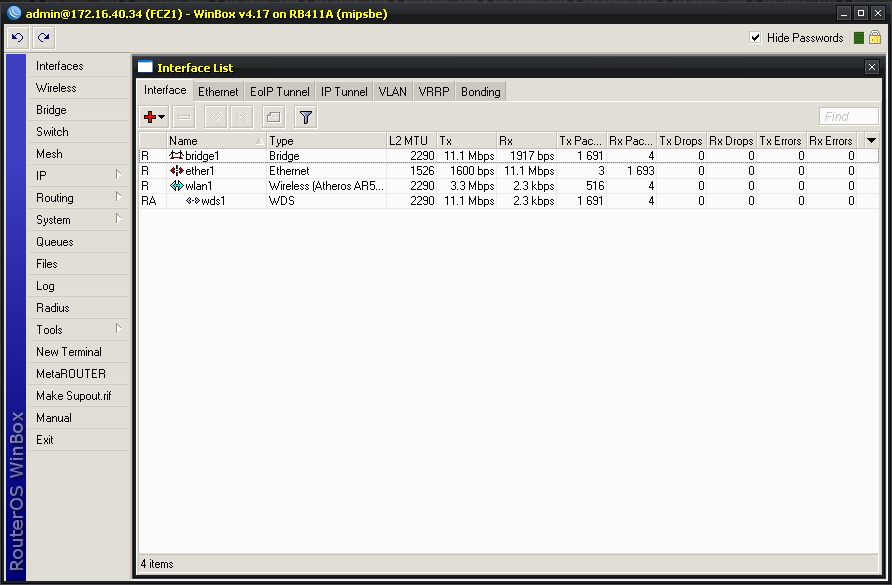Toggle the Hide Passwords checkbox
This screenshot has width=892, height=585.
pos(755,38)
